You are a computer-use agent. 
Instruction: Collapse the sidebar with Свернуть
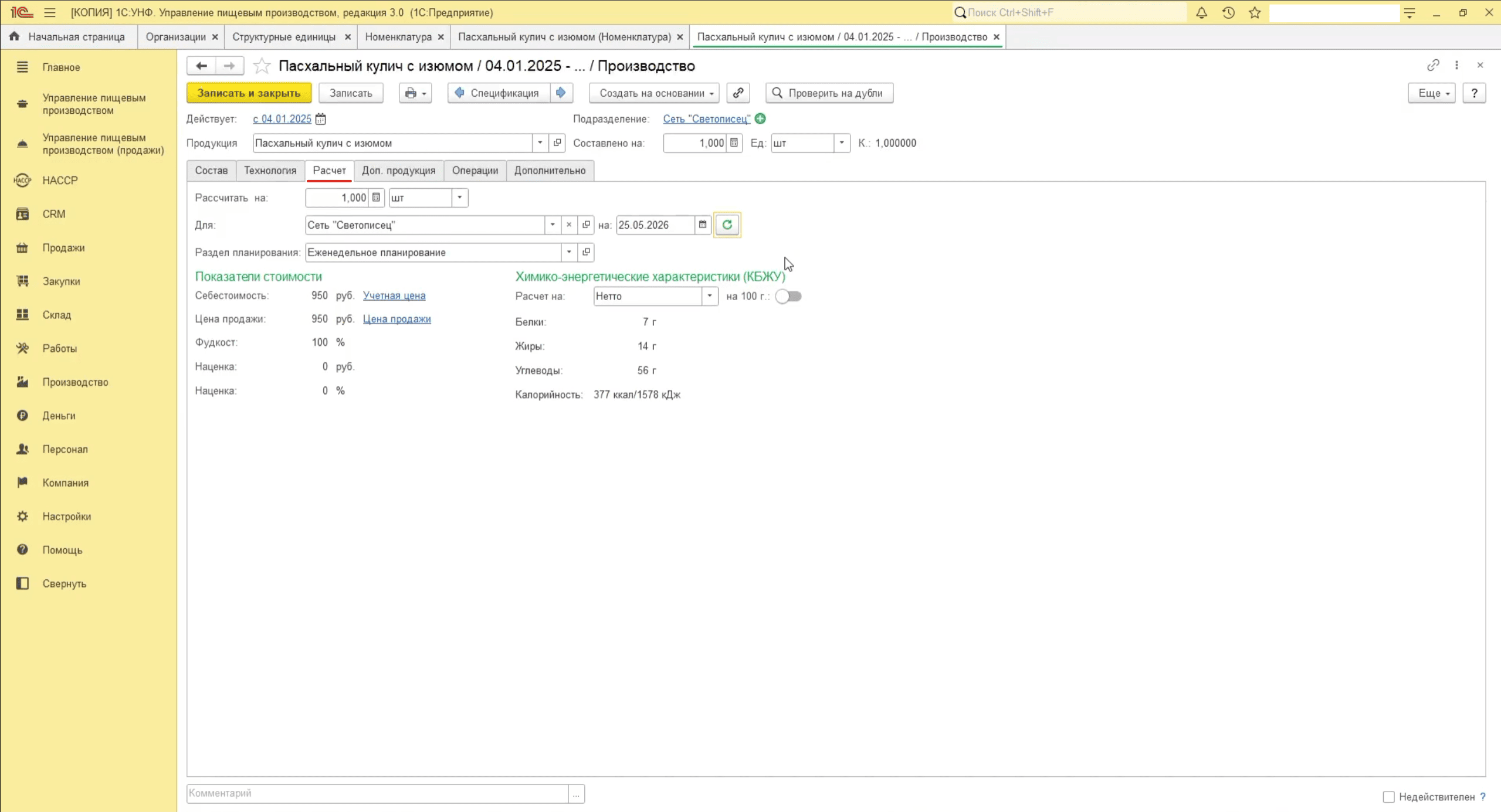click(x=65, y=583)
